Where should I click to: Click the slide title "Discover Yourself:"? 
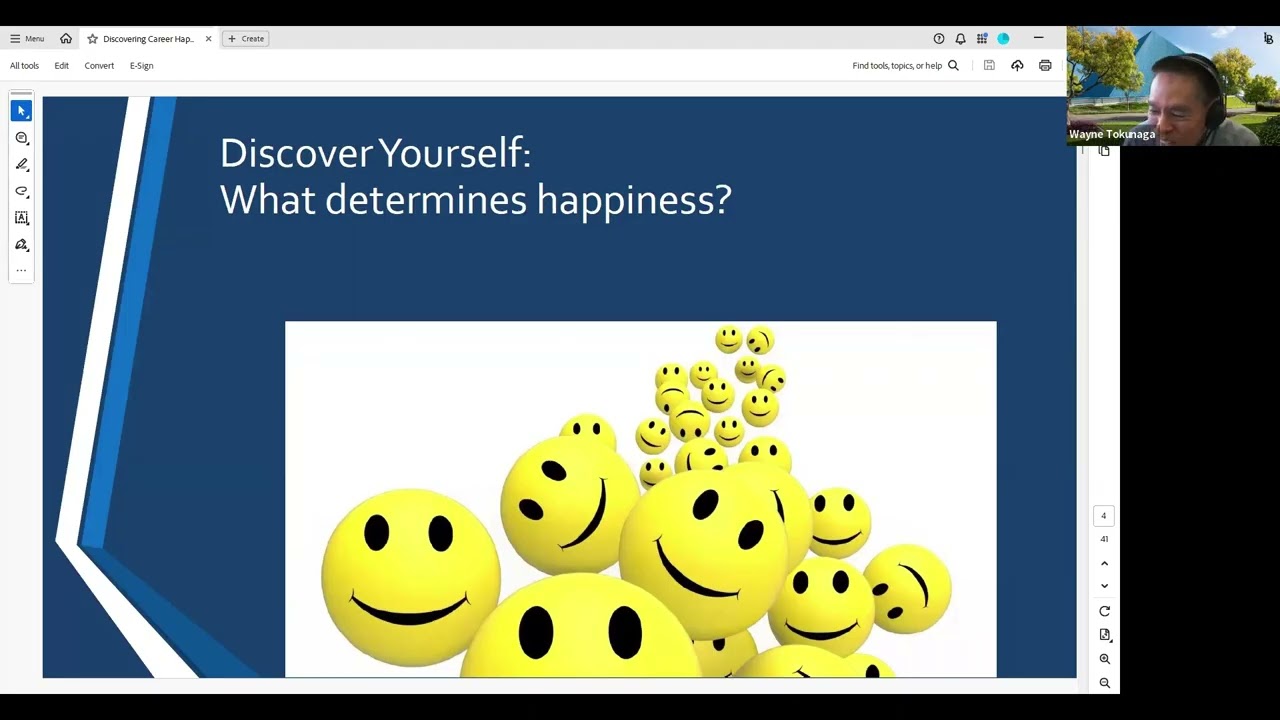coord(375,153)
